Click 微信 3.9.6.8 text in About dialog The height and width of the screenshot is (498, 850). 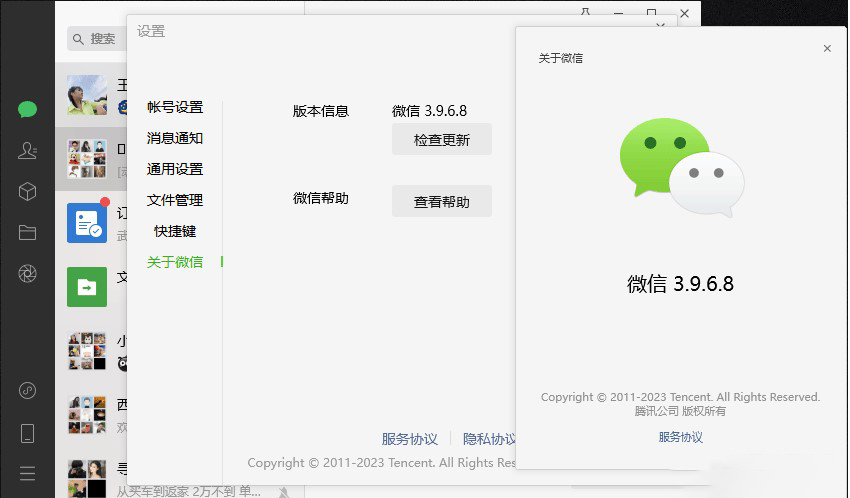point(680,284)
